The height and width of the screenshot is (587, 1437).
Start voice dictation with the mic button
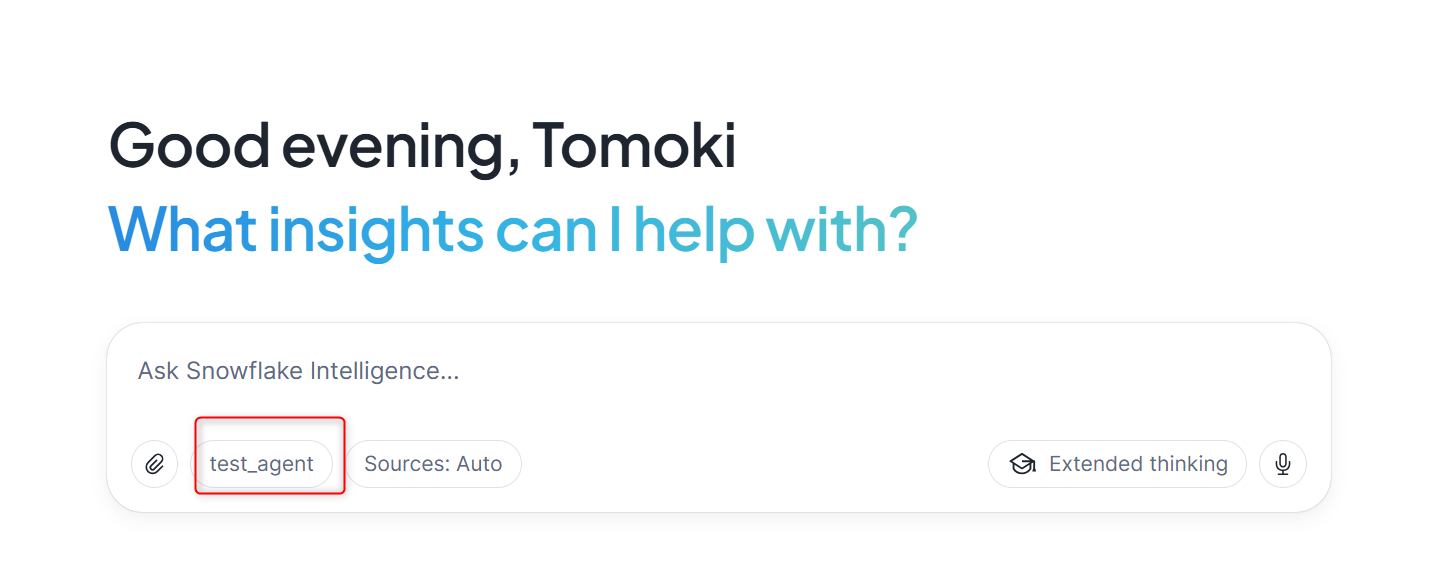click(1282, 464)
